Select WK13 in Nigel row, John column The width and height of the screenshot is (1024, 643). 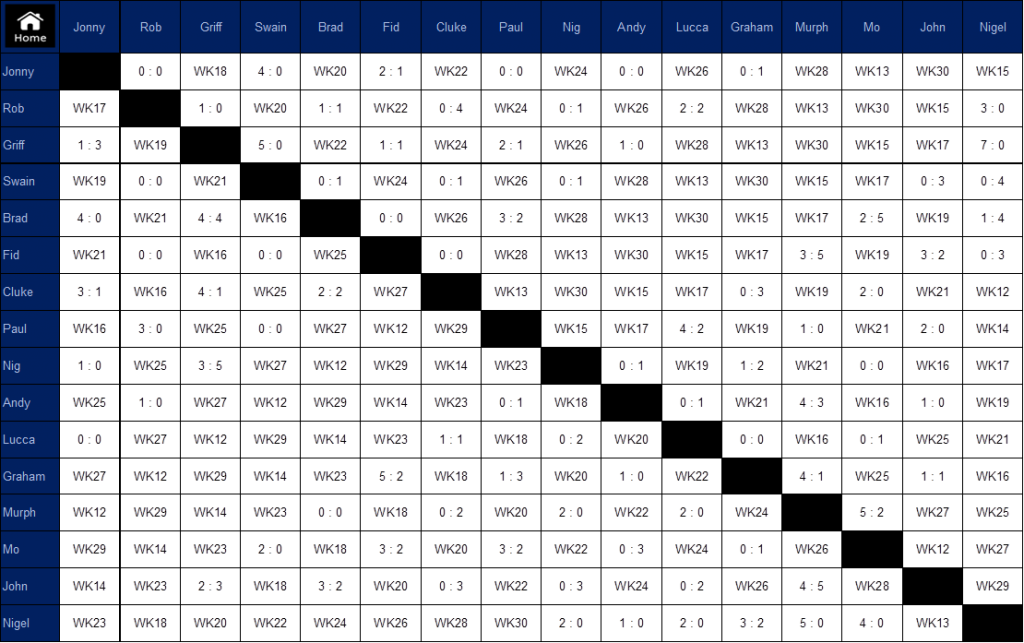(x=933, y=623)
